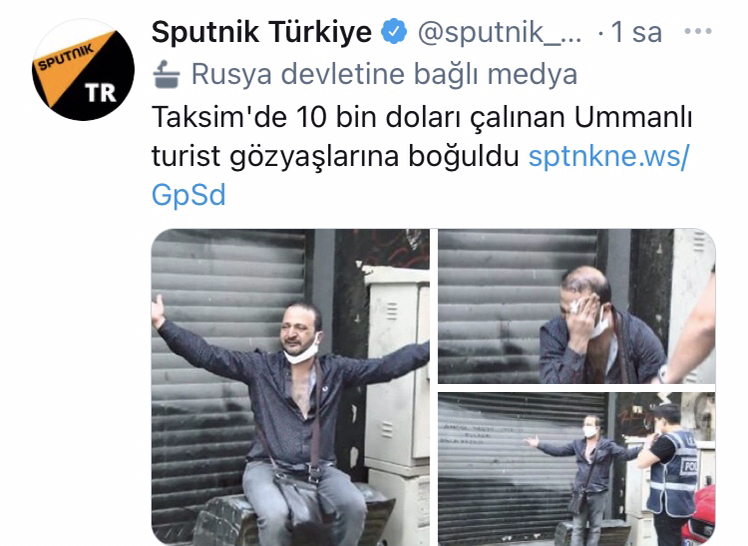Open the Sputnik Türkiye display name
Image resolution: width=748 pixels, height=546 pixels.
[x=261, y=32]
